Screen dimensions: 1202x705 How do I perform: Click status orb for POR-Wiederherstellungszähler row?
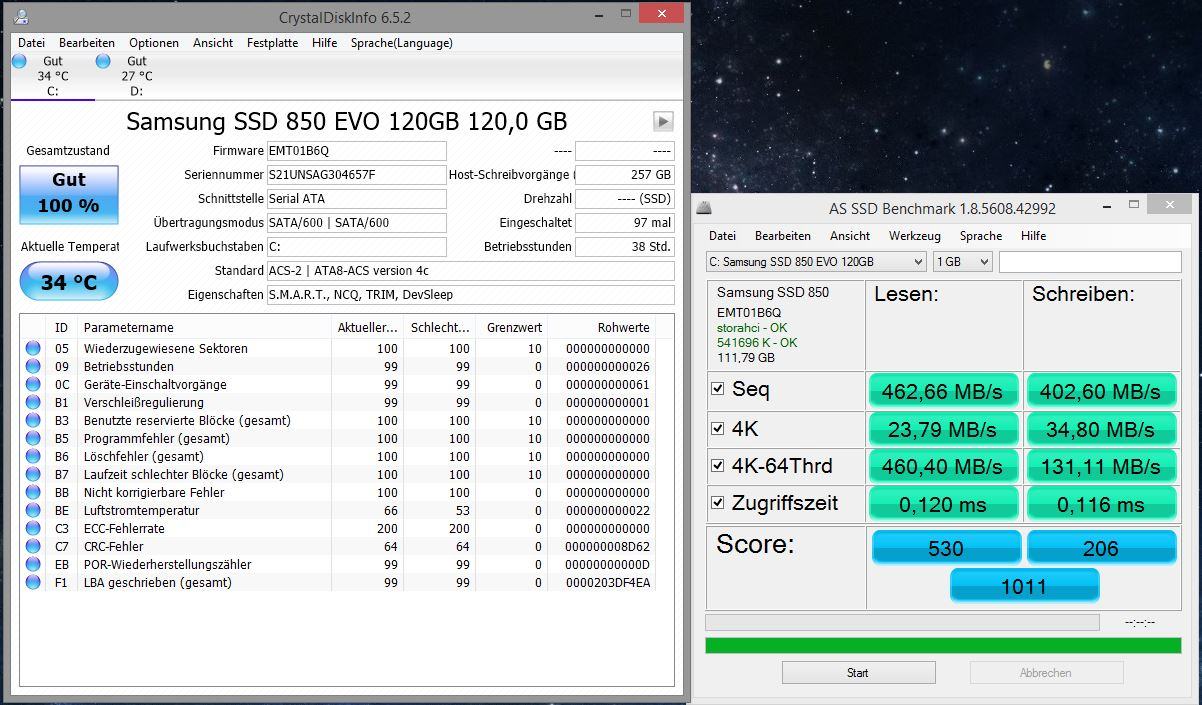click(33, 564)
